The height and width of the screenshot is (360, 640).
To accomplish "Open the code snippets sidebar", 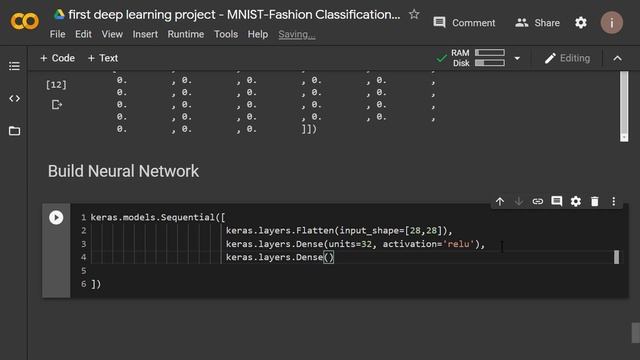I will click(x=14, y=98).
